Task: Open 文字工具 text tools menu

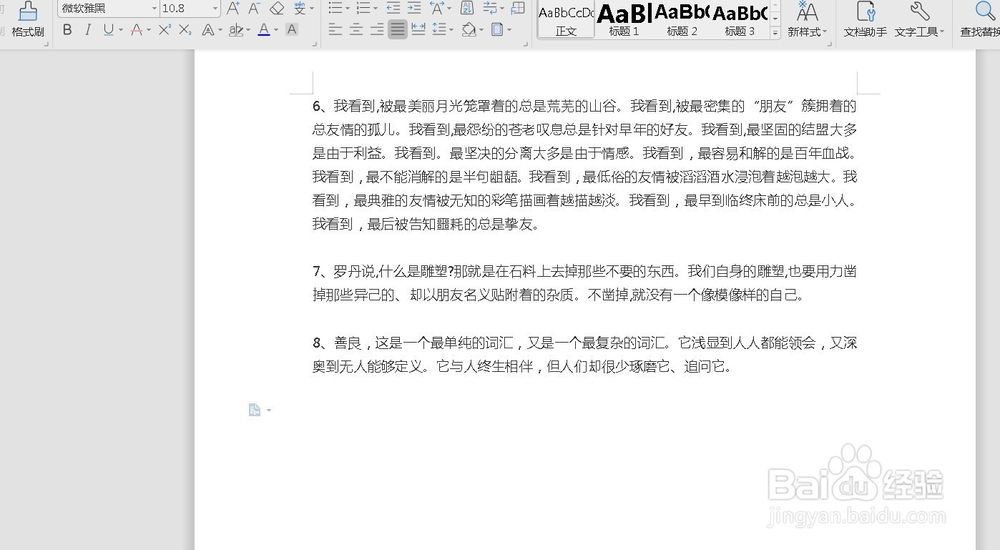Action: tap(919, 20)
